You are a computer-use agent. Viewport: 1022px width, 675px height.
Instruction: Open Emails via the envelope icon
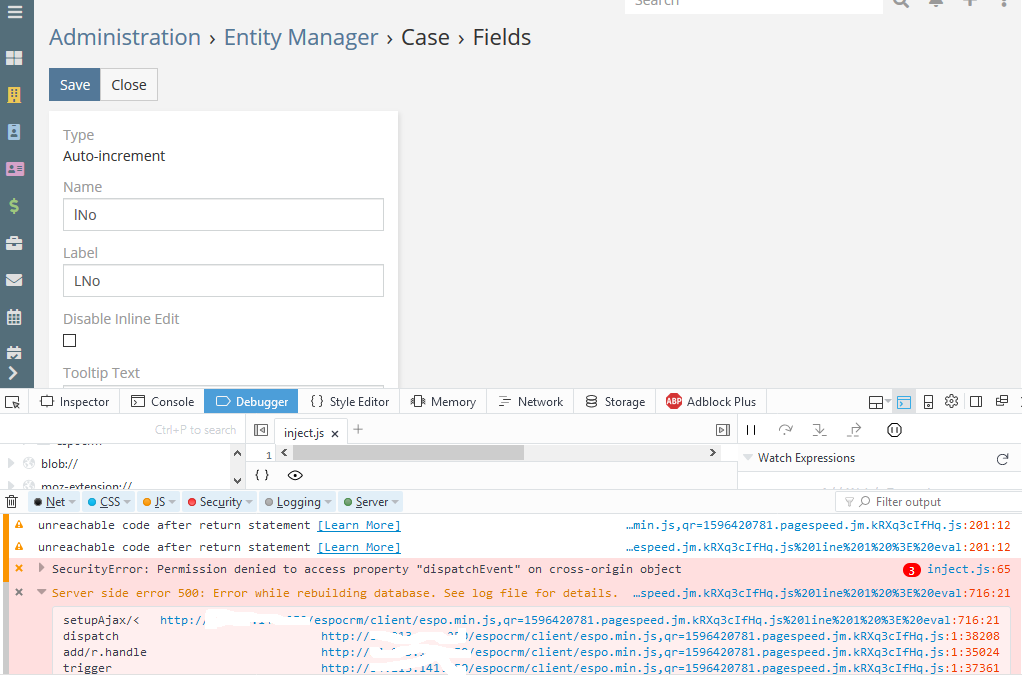(14, 280)
